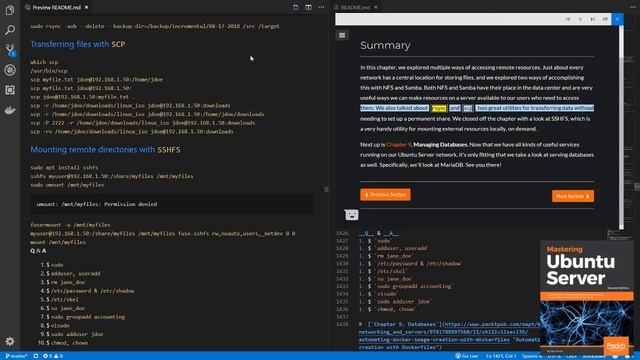Click the Mastering Ubuntu Server book cover
Viewport: 640px width, 360px height.
[x=587, y=298]
